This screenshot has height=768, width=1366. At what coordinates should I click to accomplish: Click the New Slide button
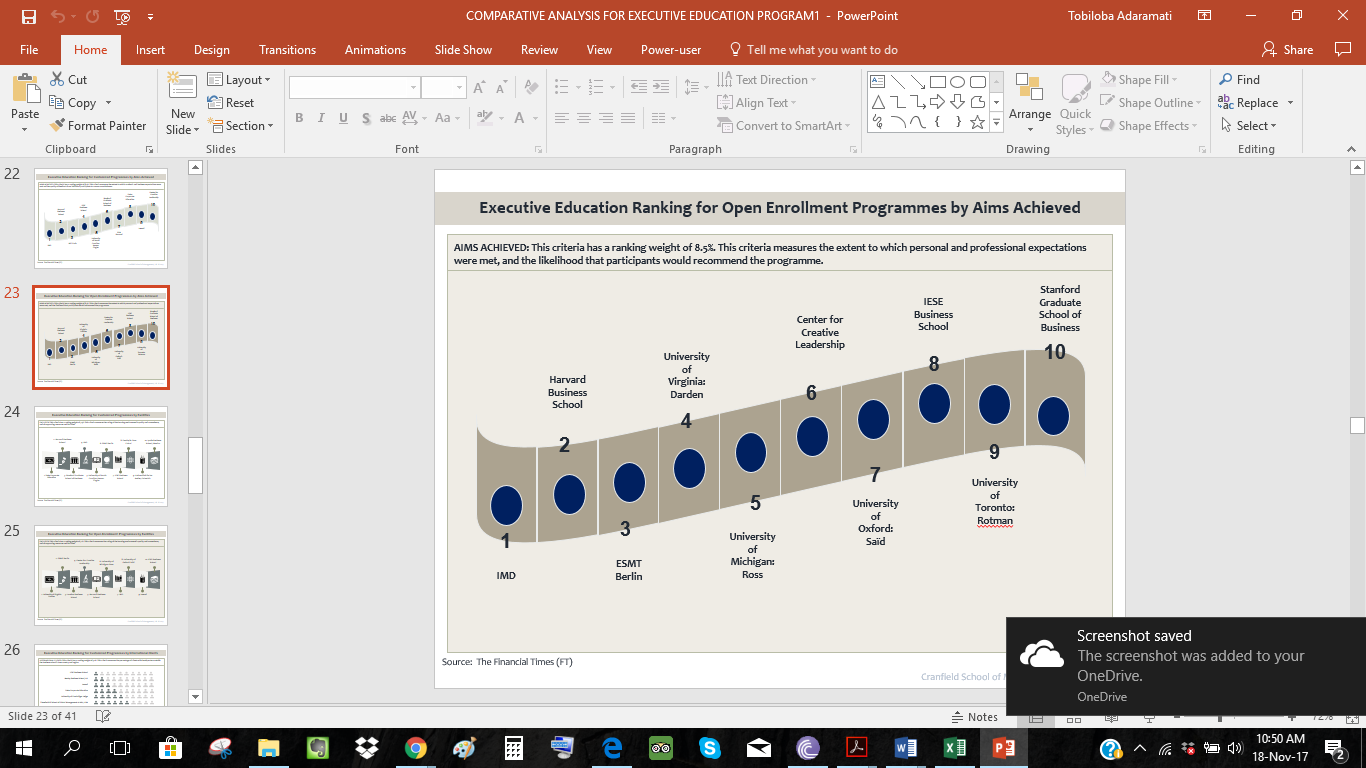183,103
